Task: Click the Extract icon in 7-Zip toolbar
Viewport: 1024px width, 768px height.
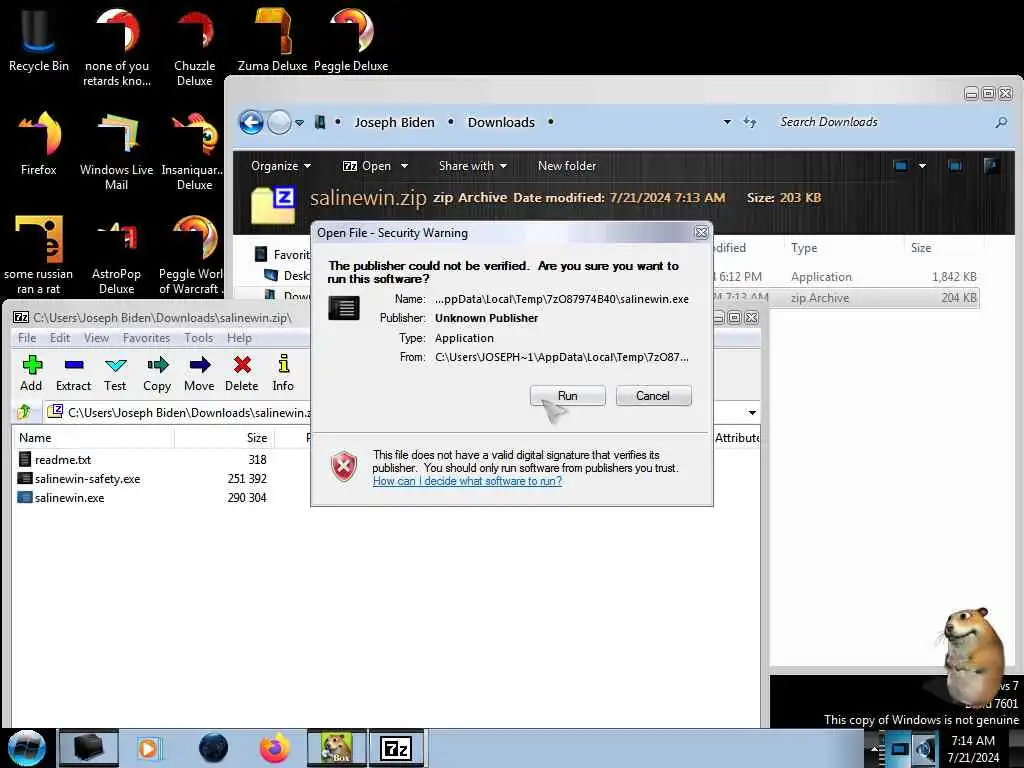Action: 73,374
